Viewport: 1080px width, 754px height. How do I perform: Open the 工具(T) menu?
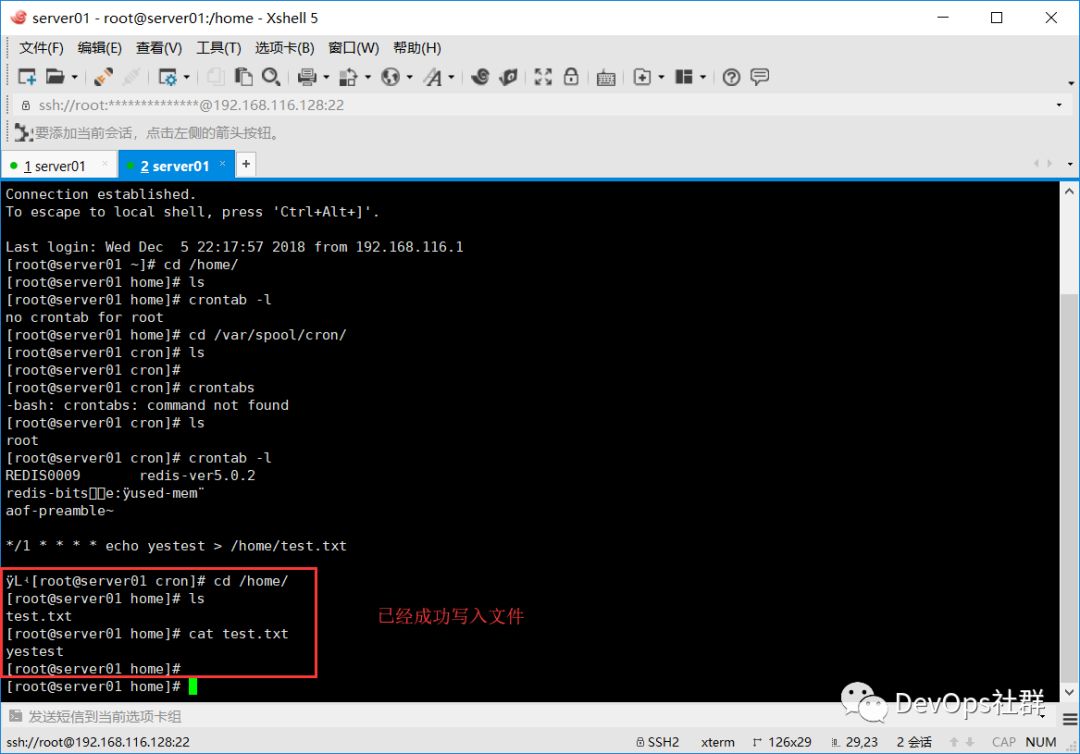(x=218, y=48)
